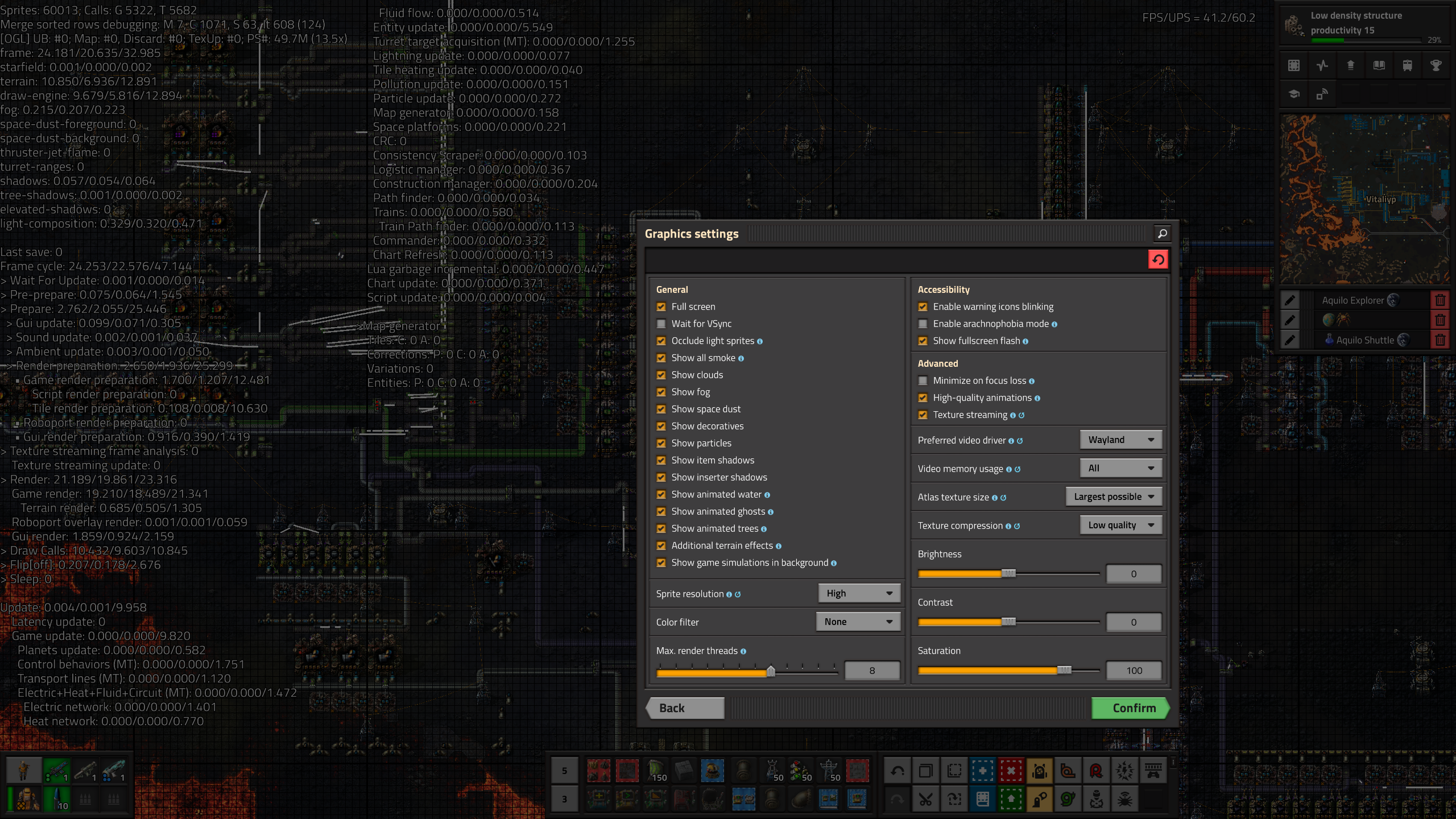The width and height of the screenshot is (1456, 819).
Task: Click the Advanced section heading
Action: pos(938,363)
